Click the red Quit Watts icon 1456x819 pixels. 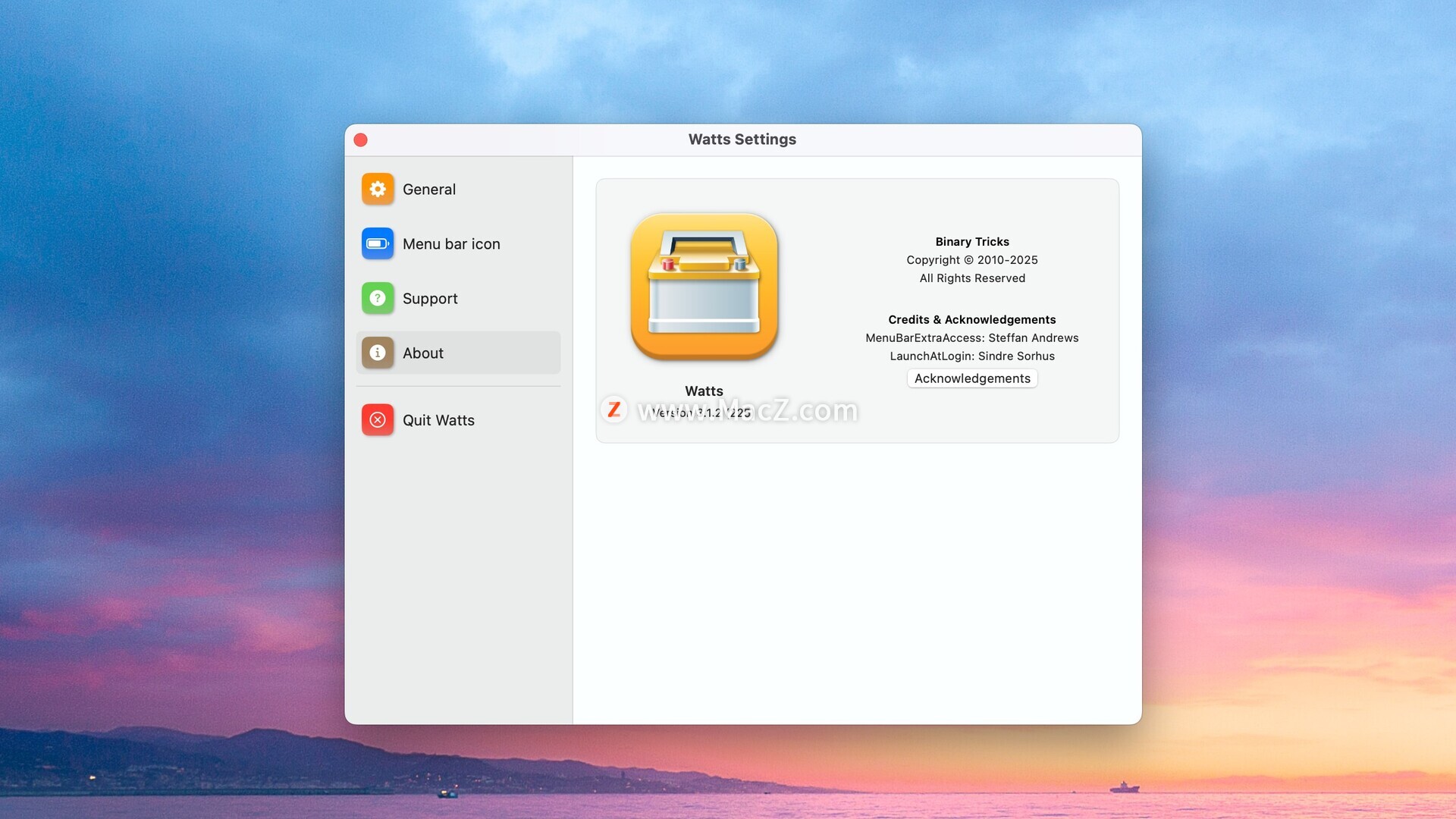378,419
